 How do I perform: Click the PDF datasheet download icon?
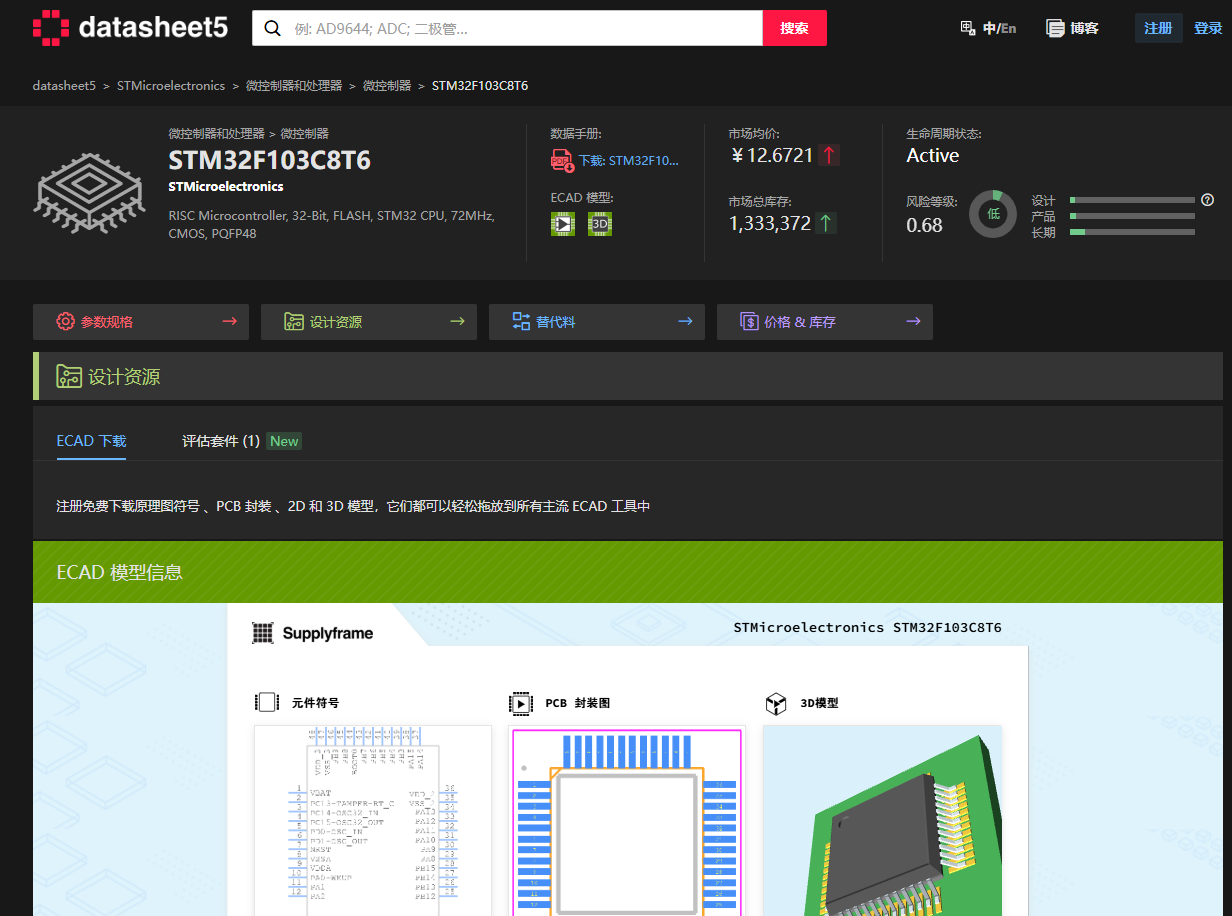coord(562,160)
